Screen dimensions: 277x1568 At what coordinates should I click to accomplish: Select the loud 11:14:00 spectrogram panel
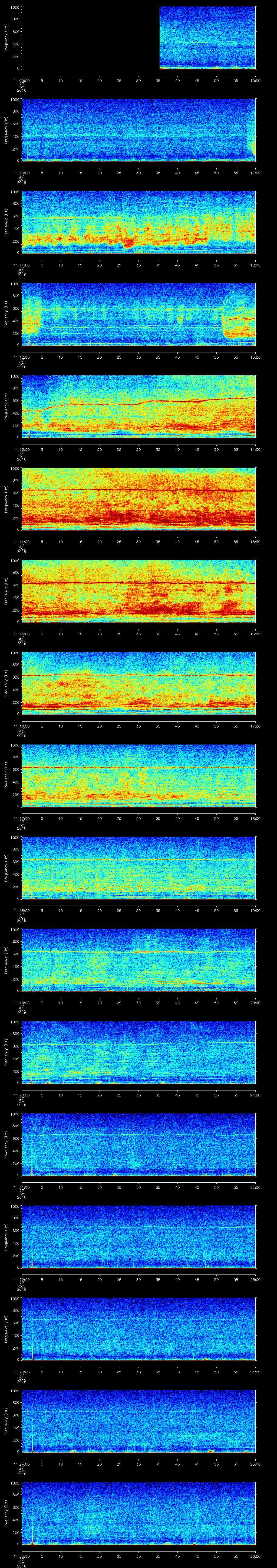(139, 499)
